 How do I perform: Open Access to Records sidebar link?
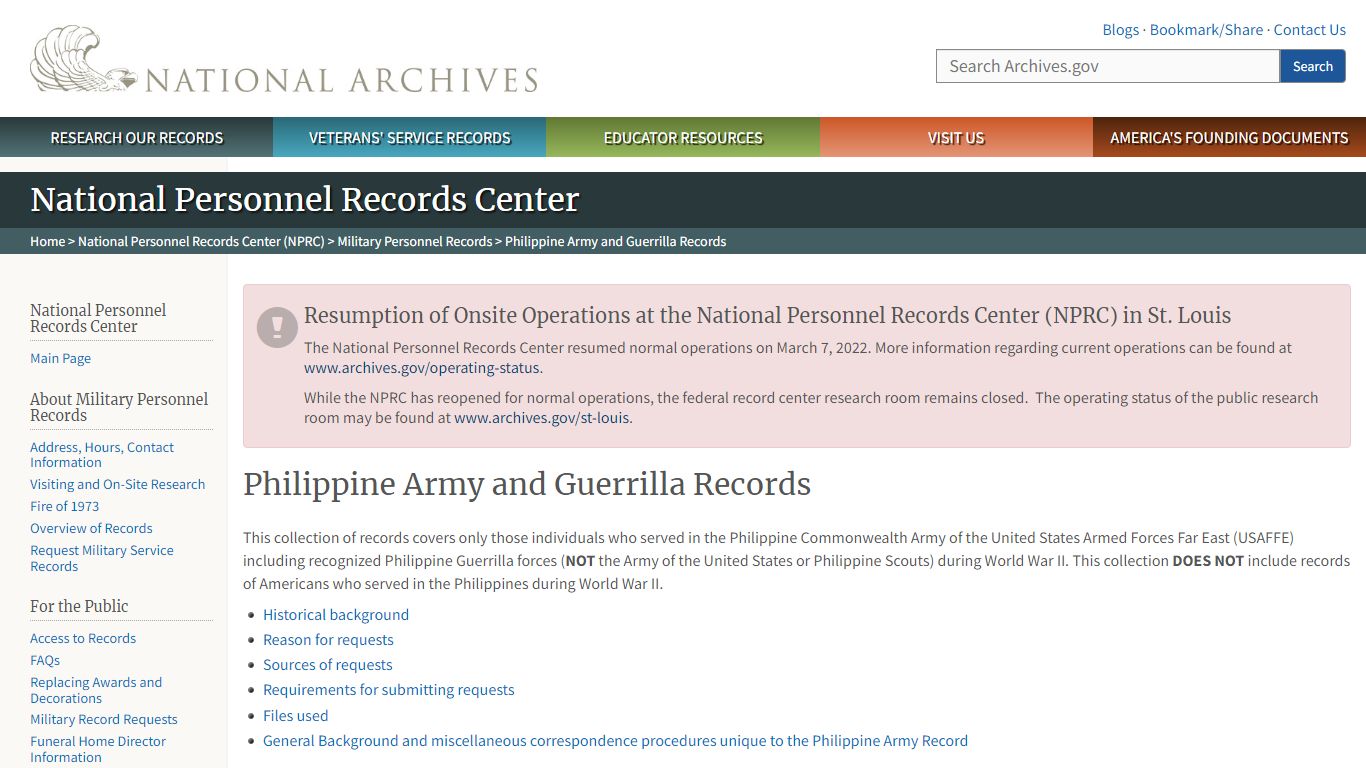[x=83, y=638]
